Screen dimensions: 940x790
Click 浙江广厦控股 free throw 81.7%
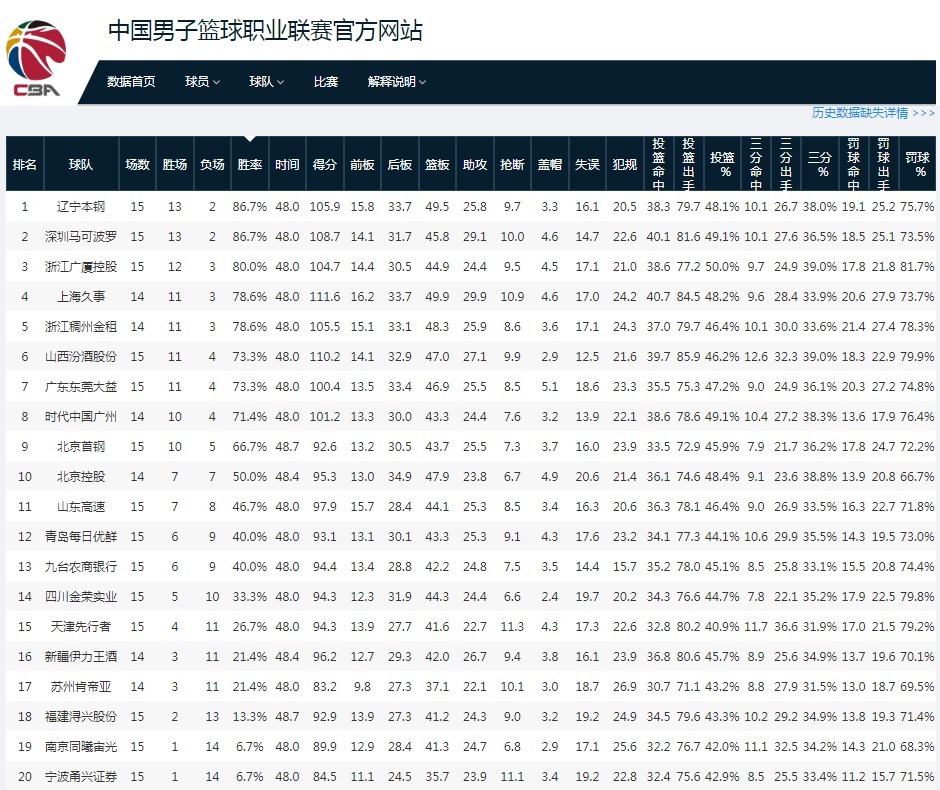coord(917,267)
